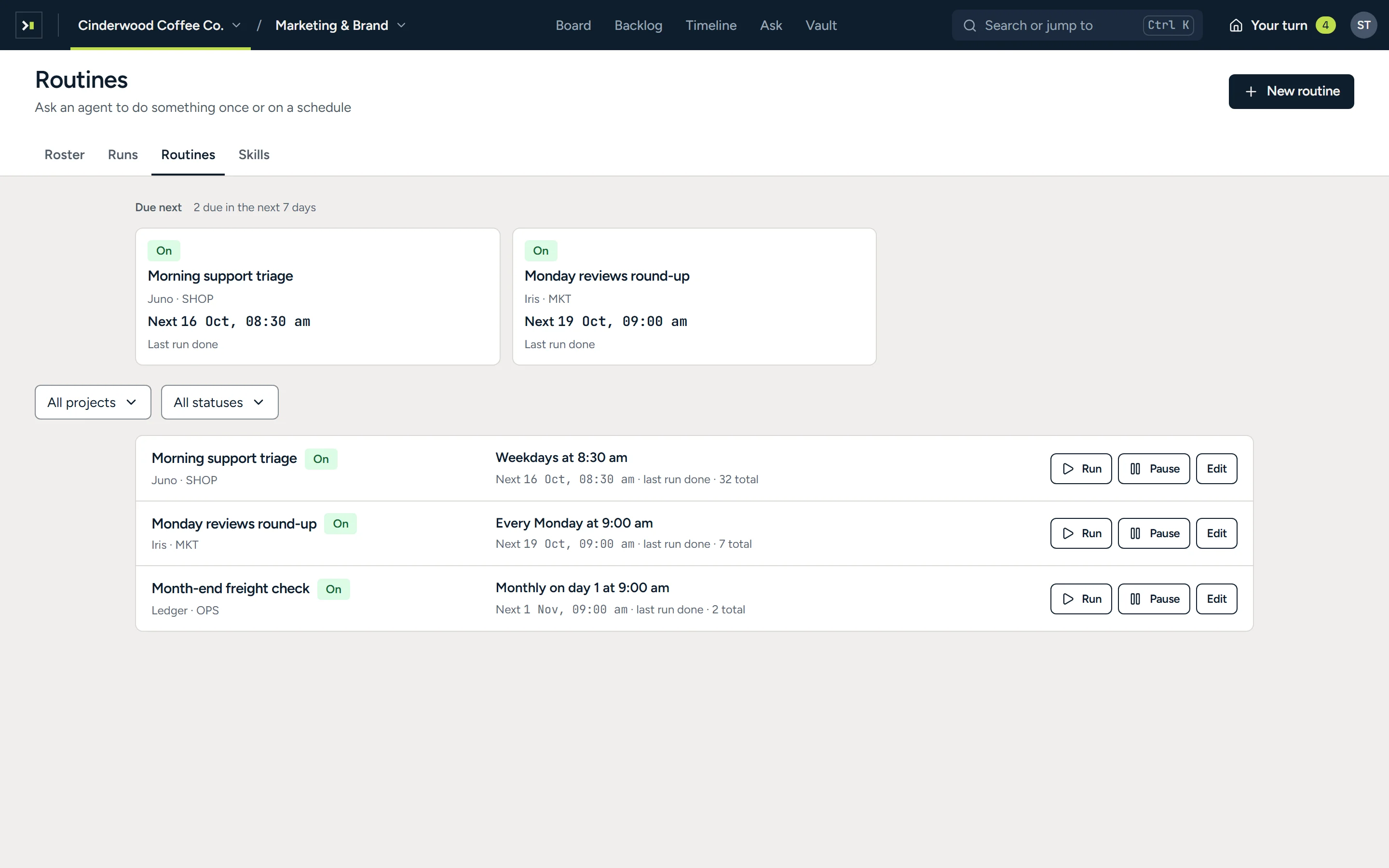Click the Ctrl K shortcut hint
Viewport: 1389px width, 868px height.
click(x=1168, y=25)
